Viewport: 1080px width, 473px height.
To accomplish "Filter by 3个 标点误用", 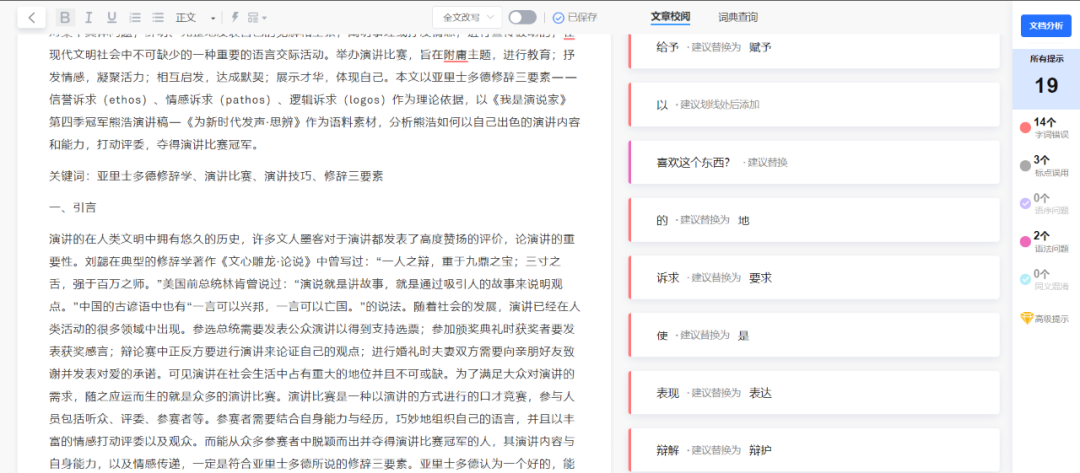I will click(1046, 165).
